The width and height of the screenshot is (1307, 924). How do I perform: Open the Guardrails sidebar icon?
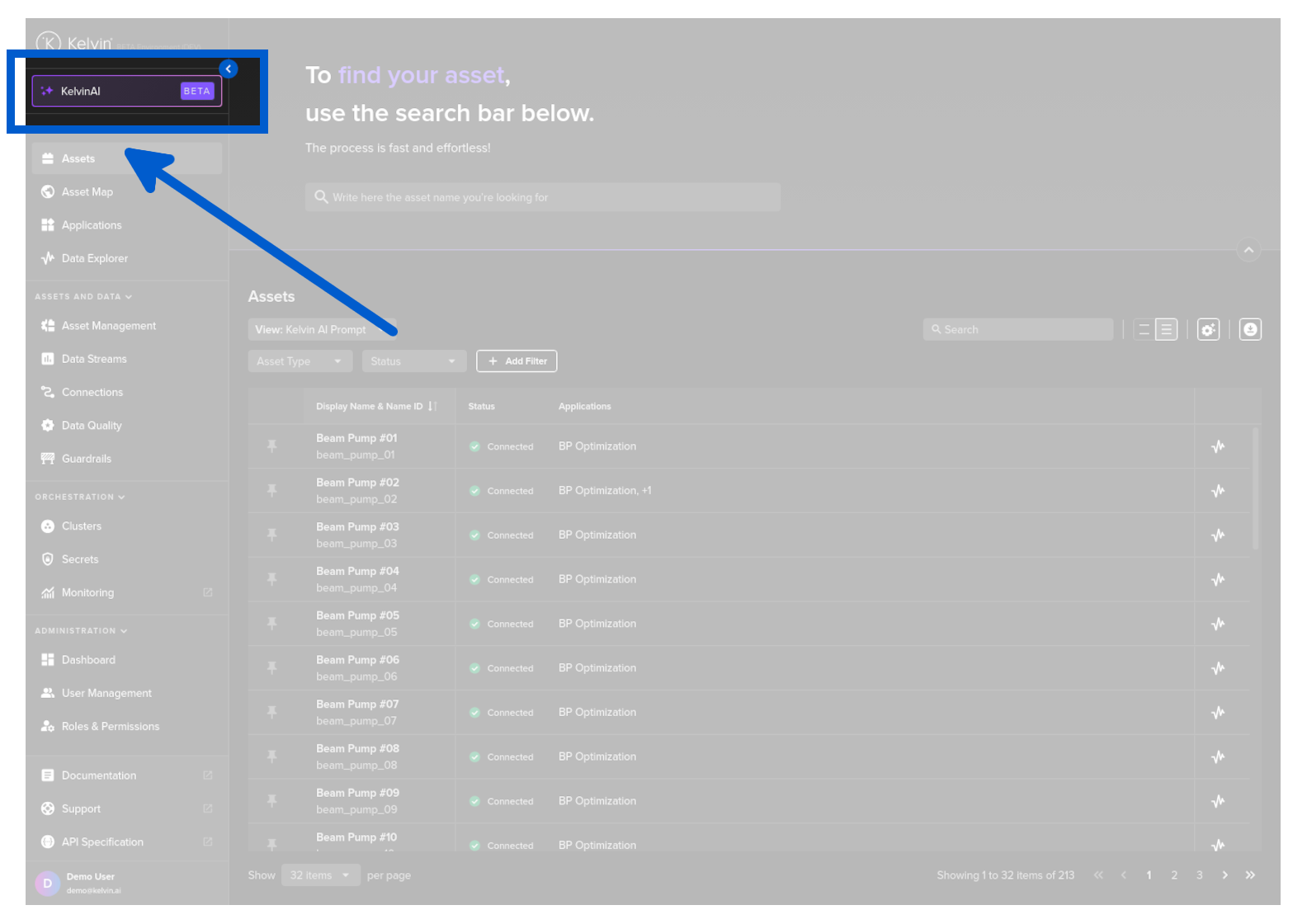pos(48,459)
